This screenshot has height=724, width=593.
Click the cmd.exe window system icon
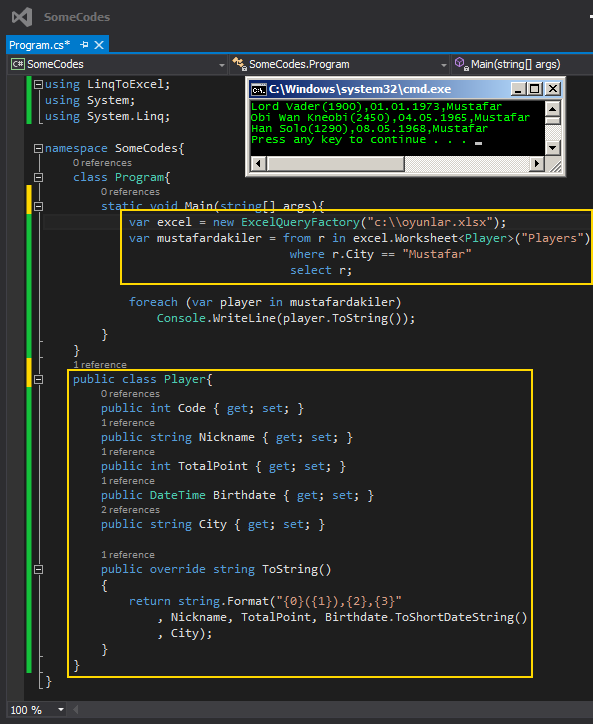[x=259, y=89]
